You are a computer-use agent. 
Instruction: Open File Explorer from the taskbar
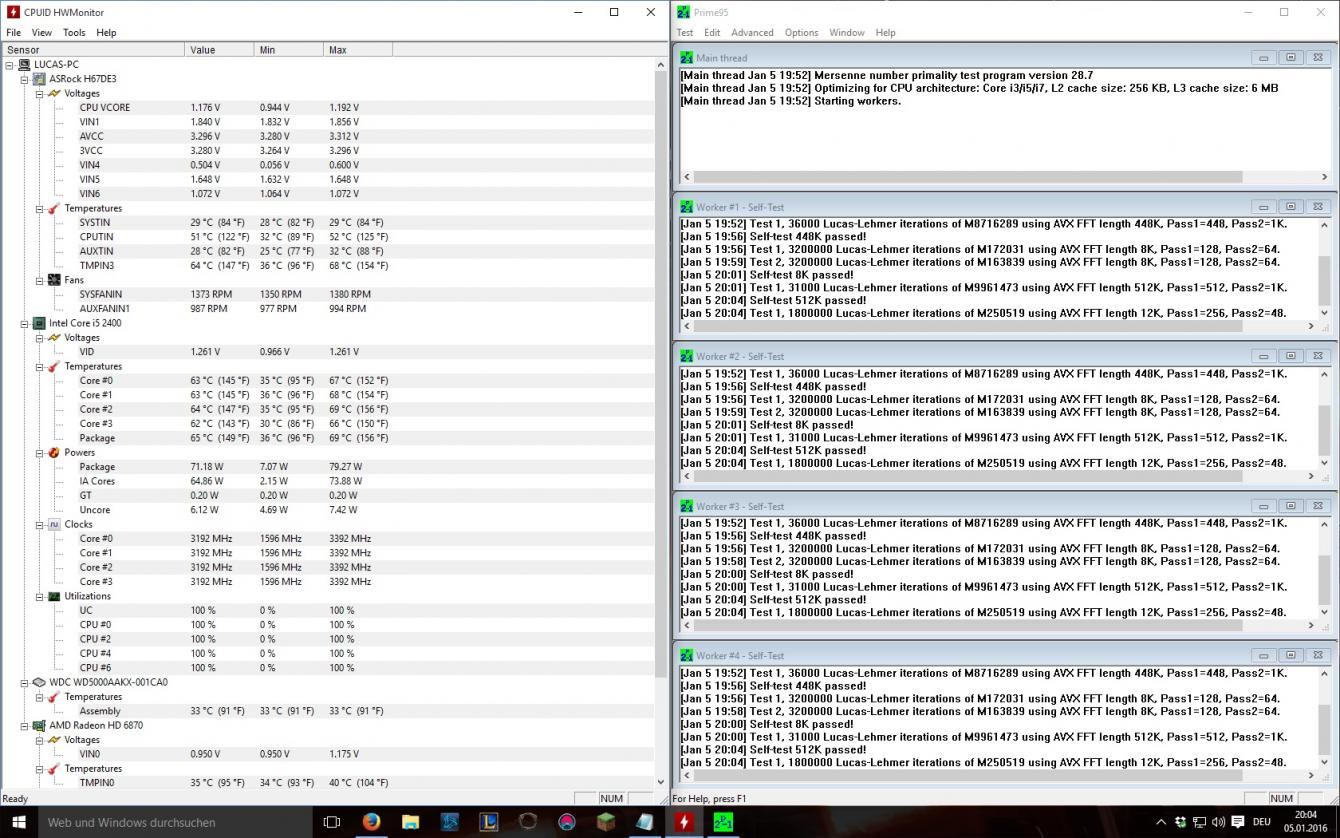[x=410, y=822]
